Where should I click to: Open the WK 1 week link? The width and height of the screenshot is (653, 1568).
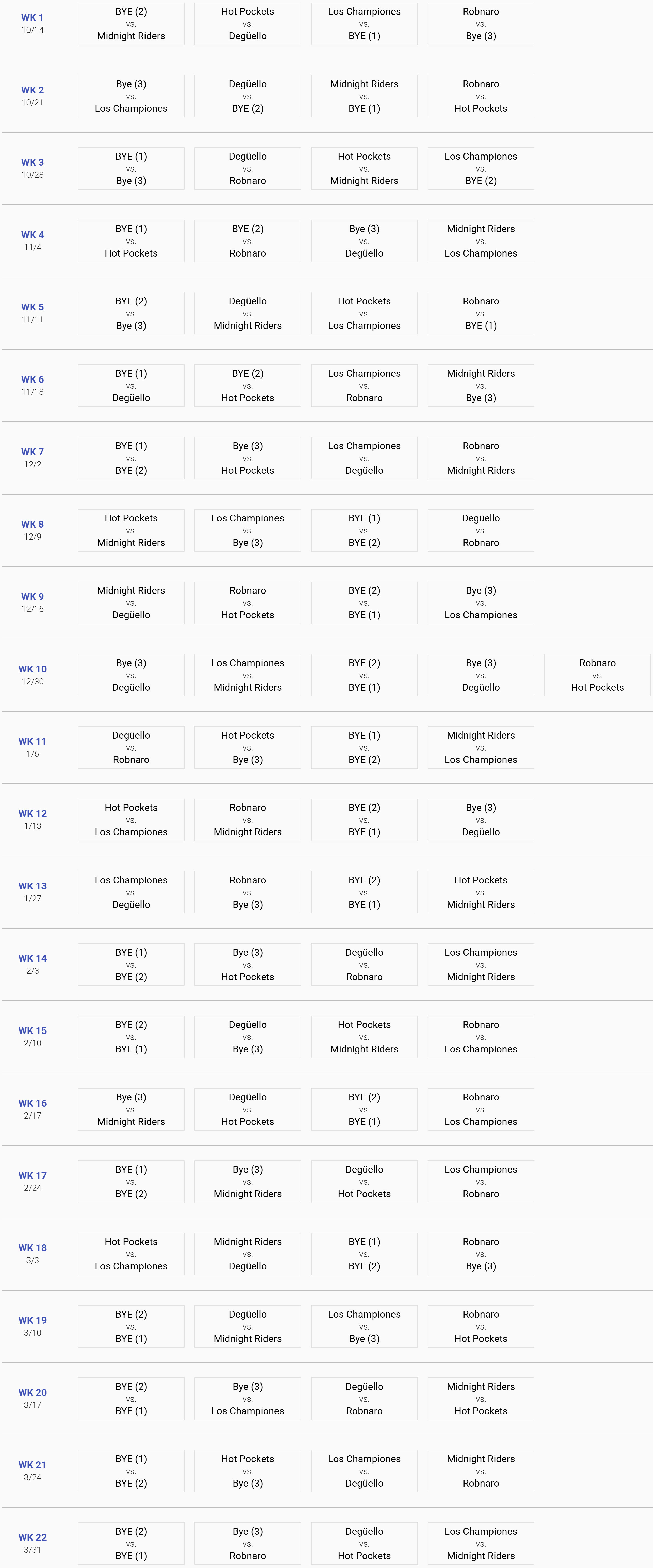click(32, 18)
